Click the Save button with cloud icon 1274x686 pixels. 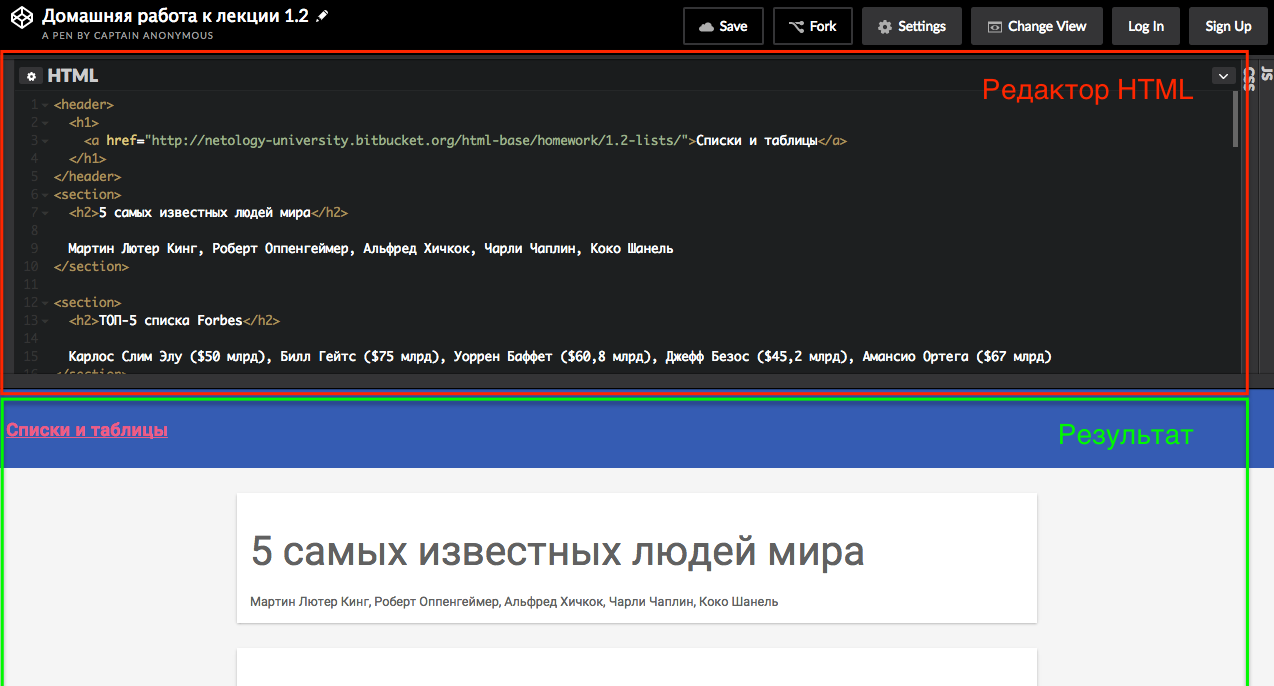723,26
